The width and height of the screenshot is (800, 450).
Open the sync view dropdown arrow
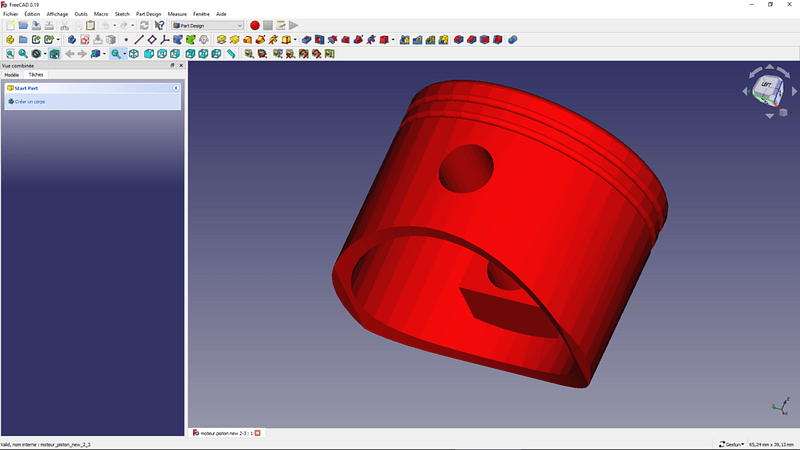(104, 54)
